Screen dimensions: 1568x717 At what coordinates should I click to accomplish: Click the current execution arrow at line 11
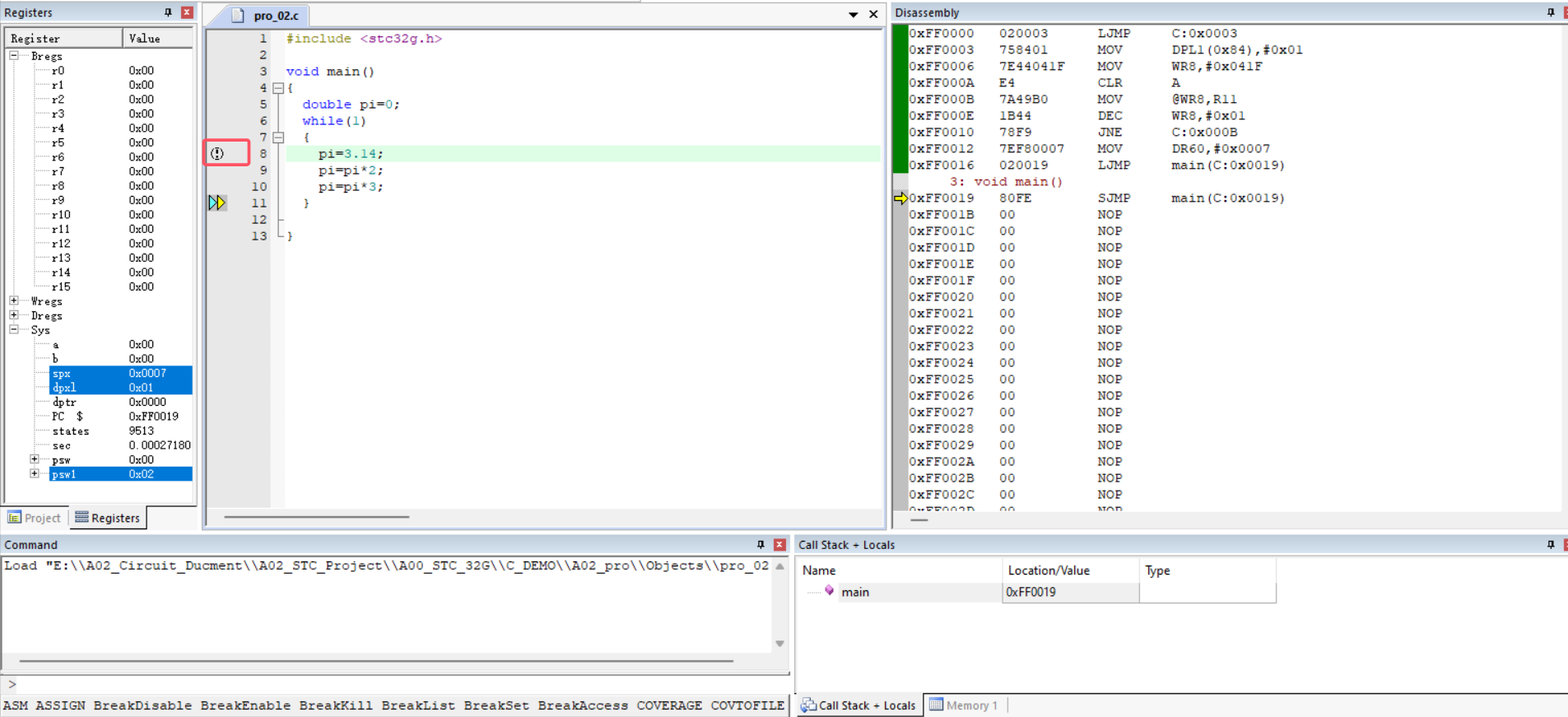click(x=216, y=203)
